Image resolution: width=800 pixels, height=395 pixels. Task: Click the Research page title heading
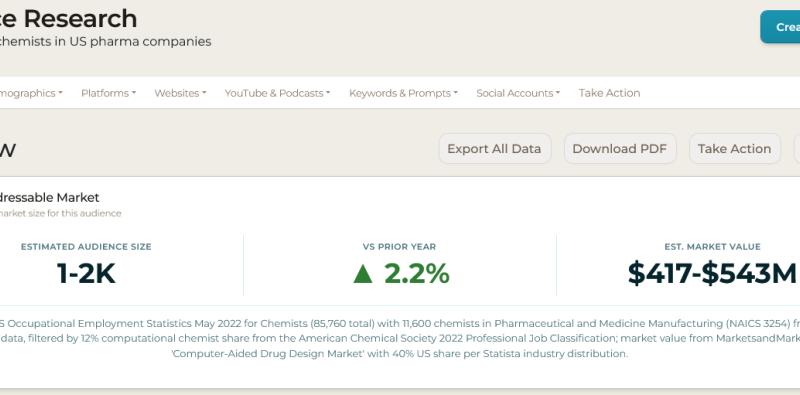click(x=68, y=19)
